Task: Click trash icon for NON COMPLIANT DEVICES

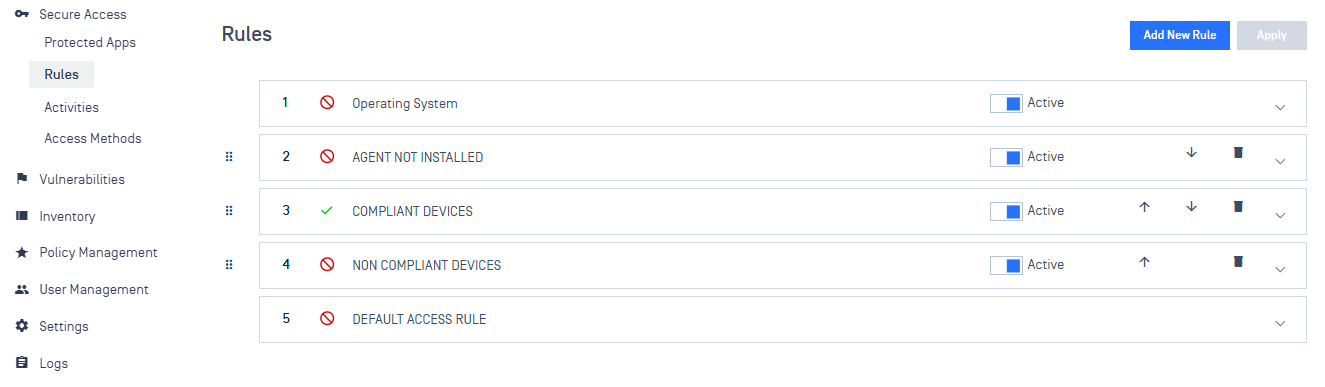Action: [x=1238, y=261]
